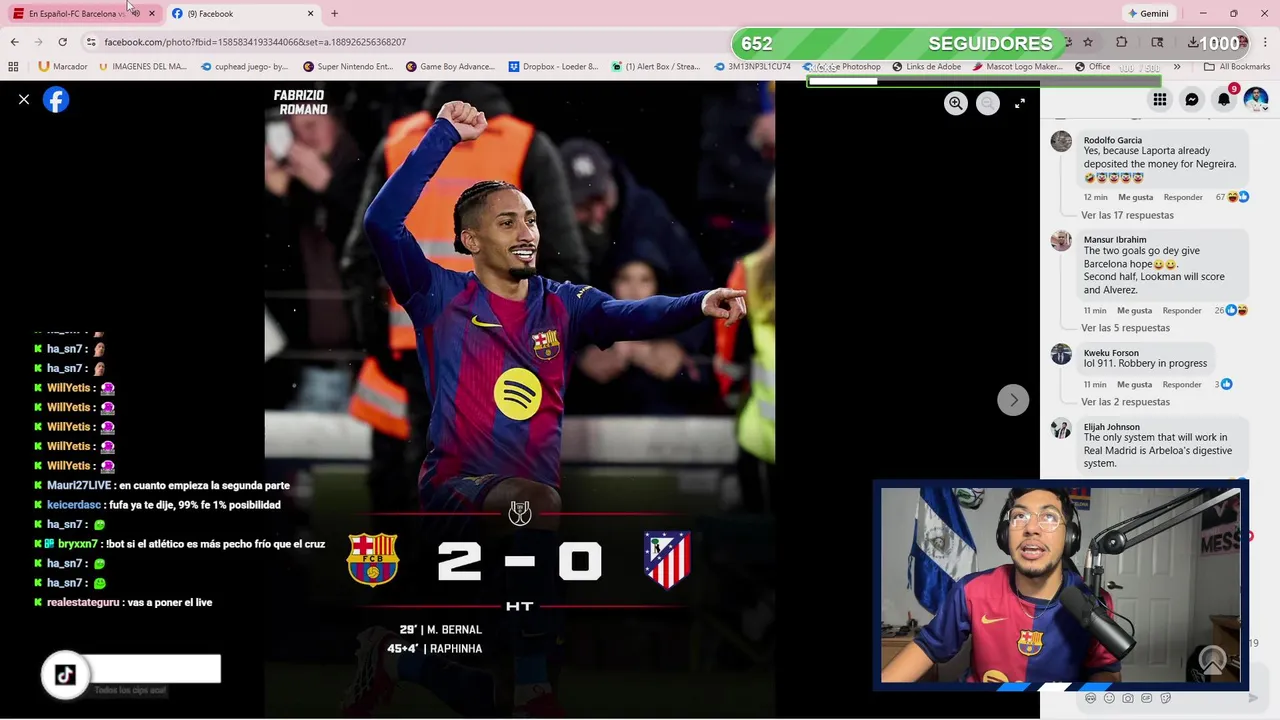Expand Ver las 5 respuestas
This screenshot has height=720, width=1280.
(1125, 328)
